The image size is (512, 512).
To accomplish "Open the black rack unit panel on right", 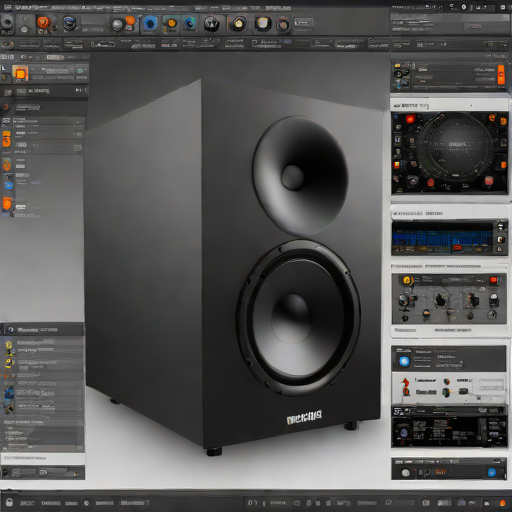I will [449, 427].
